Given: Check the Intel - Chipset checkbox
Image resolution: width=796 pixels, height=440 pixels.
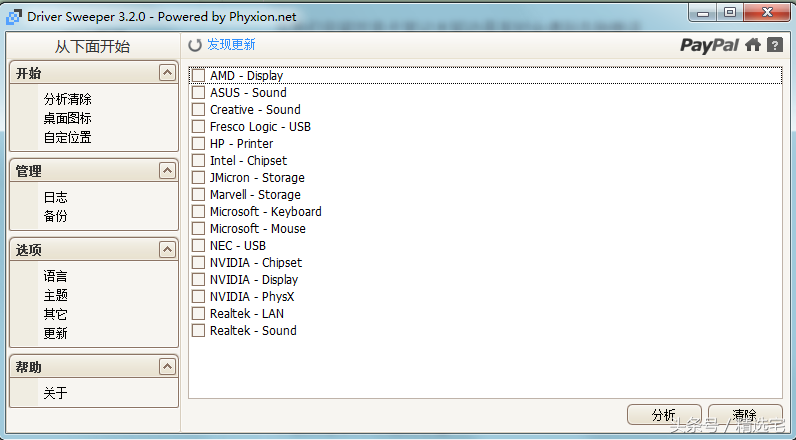Looking at the screenshot, I should pyautogui.click(x=198, y=160).
